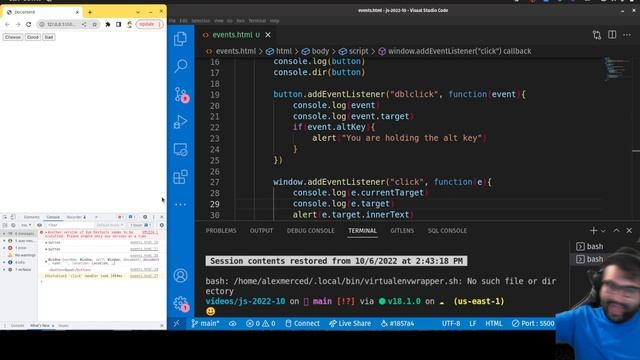
Task: Open the Default levels dropdown in DevTools
Action: tap(109, 225)
